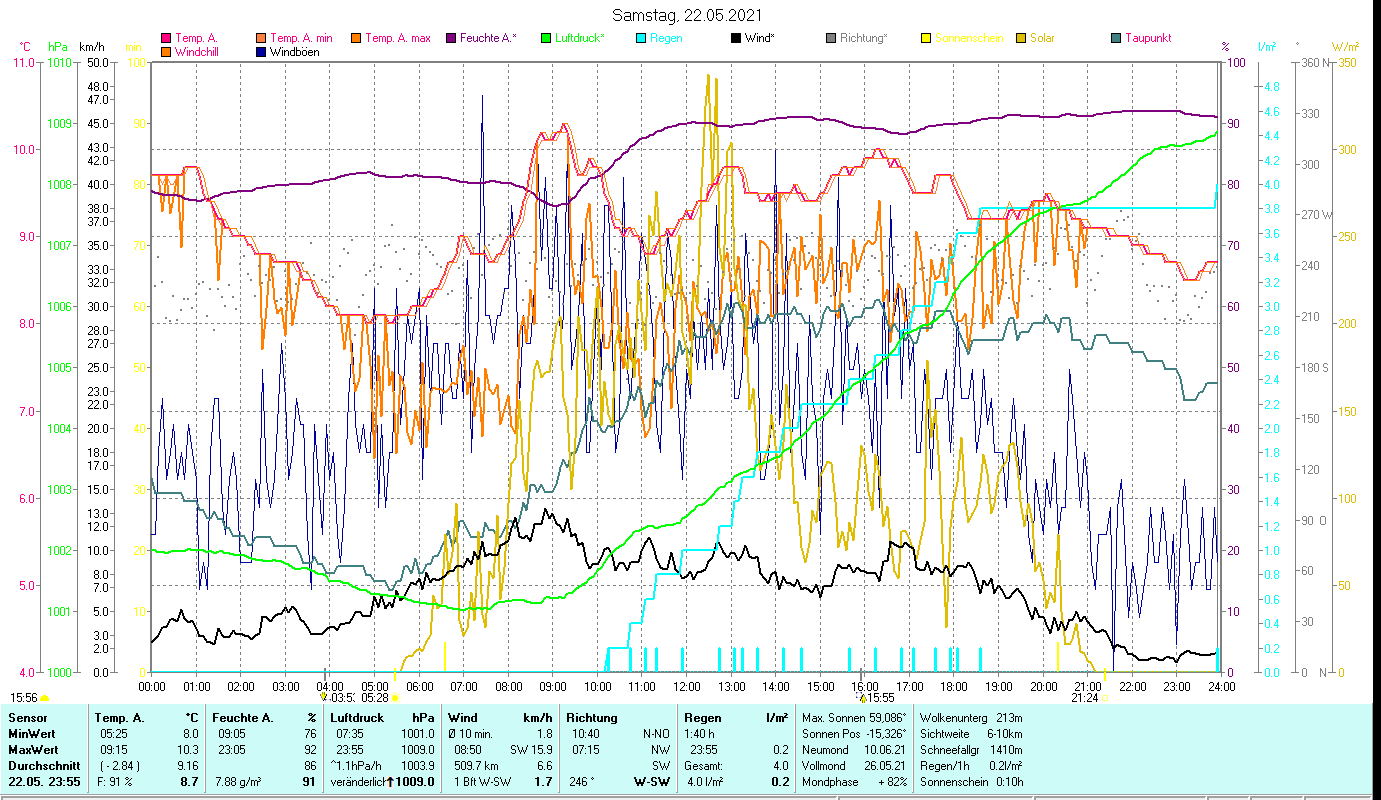This screenshot has height=800, width=1381.
Task: Click the max temperature value '10.3'
Action: [x=187, y=749]
